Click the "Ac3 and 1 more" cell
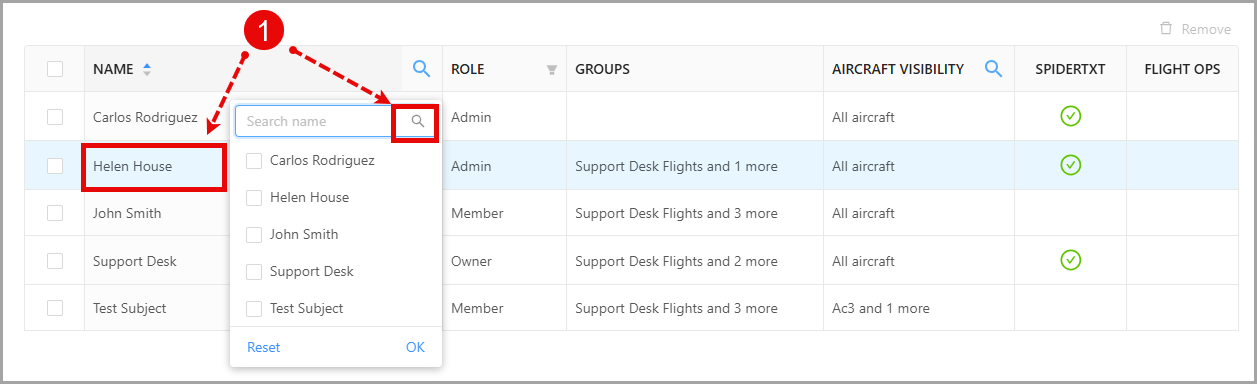The height and width of the screenshot is (384, 1257). click(881, 308)
